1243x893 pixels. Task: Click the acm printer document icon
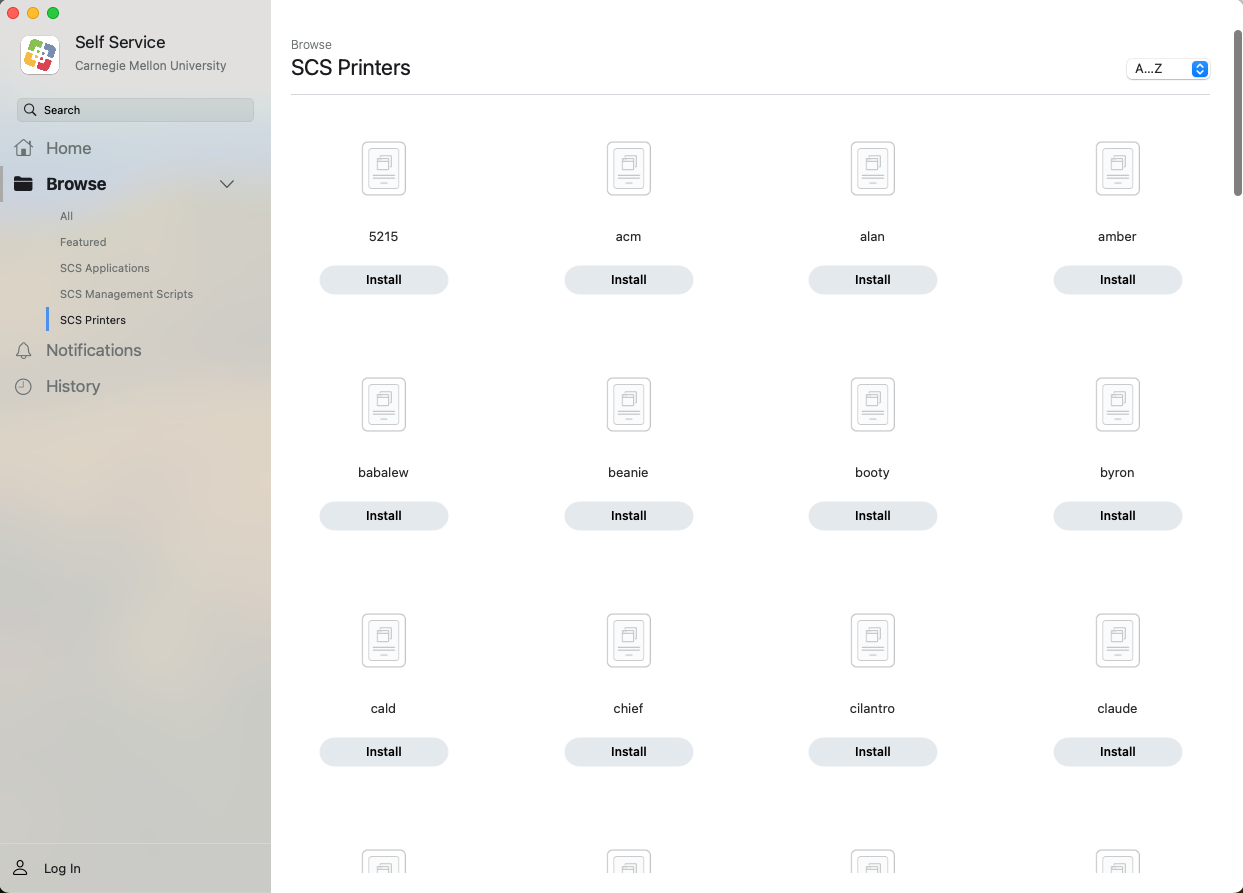pyautogui.click(x=629, y=168)
